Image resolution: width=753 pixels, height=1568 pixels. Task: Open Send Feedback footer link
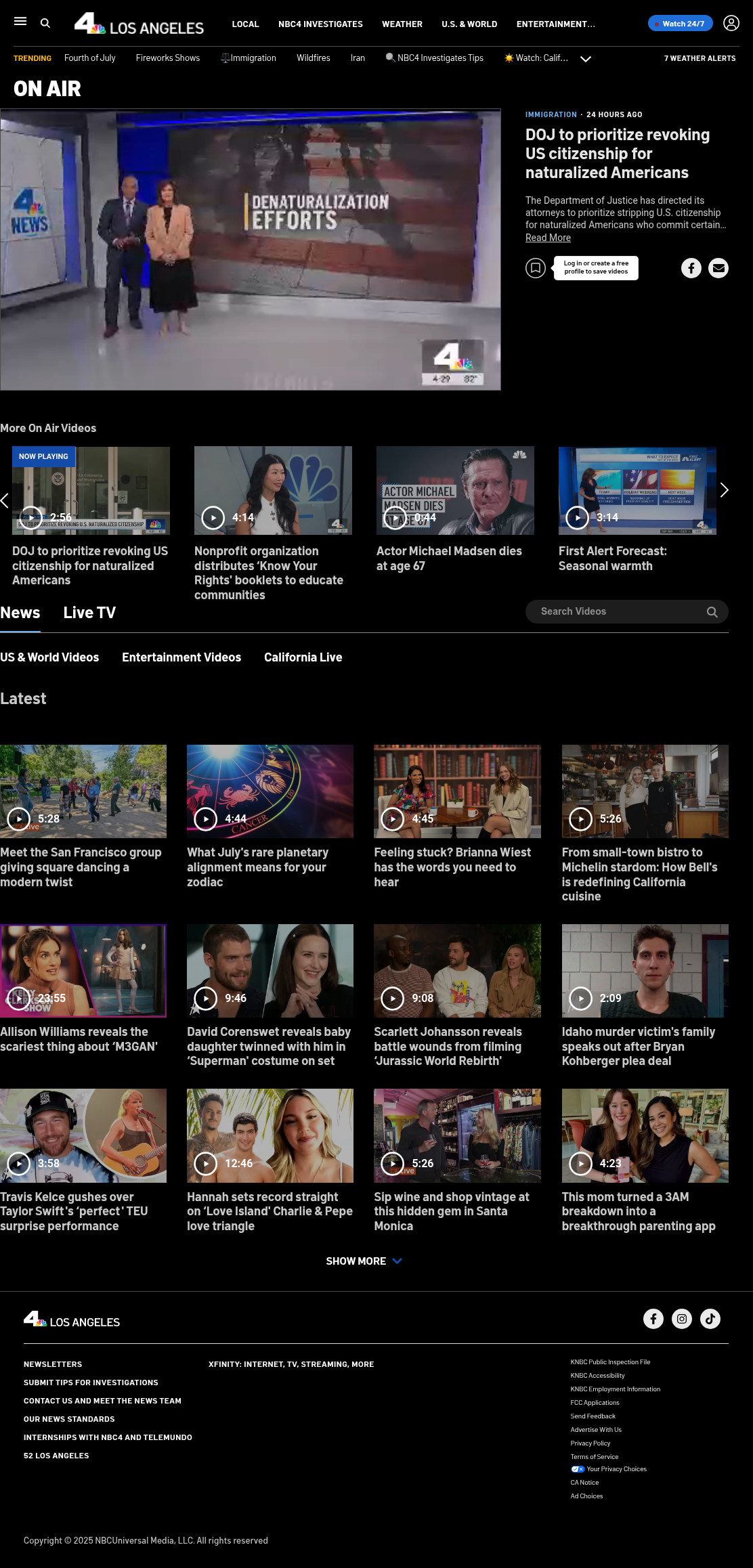593,1416
